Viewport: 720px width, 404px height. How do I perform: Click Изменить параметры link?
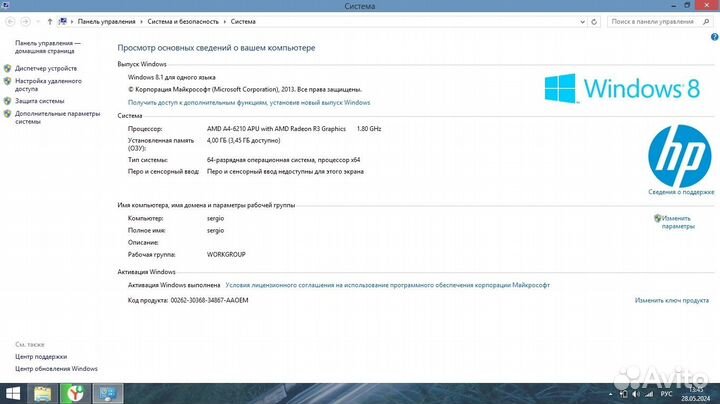(677, 222)
